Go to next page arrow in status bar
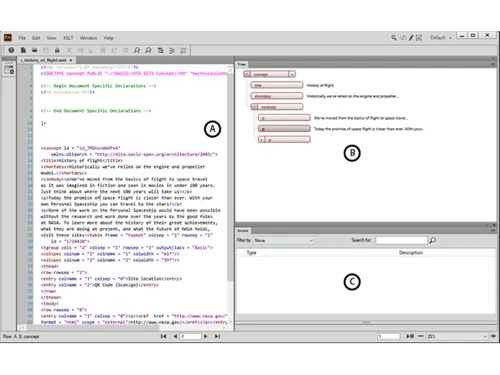 [206, 336]
